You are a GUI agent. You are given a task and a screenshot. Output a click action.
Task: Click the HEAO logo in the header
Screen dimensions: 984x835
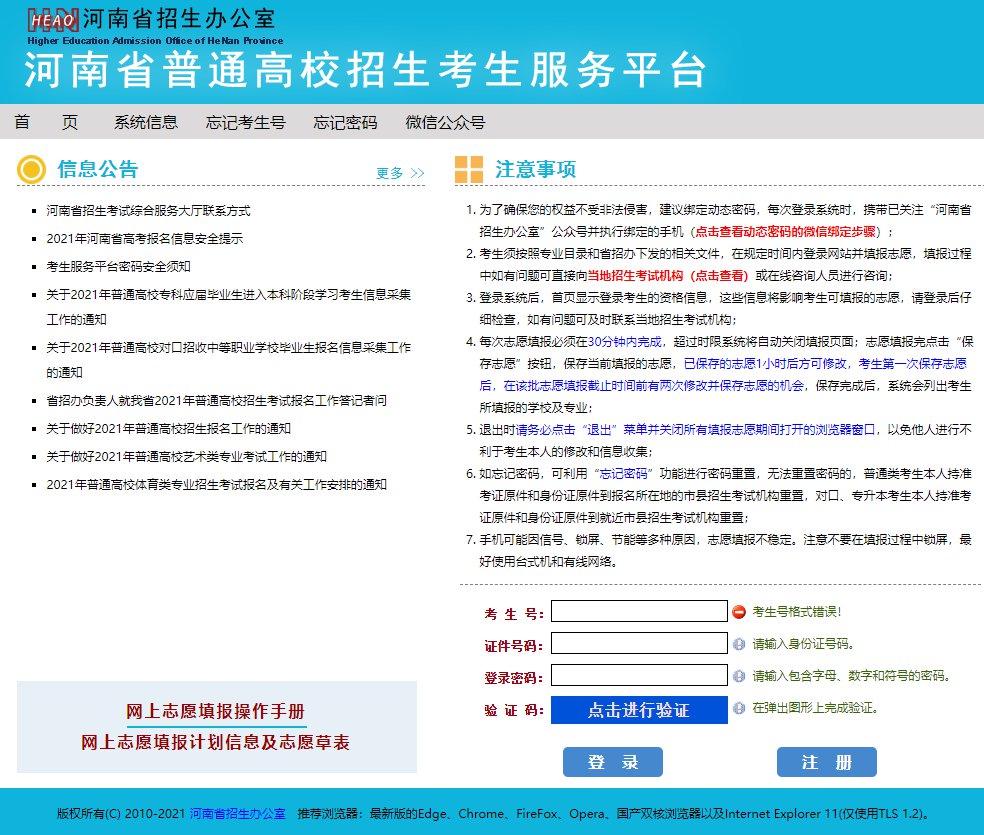52,19
